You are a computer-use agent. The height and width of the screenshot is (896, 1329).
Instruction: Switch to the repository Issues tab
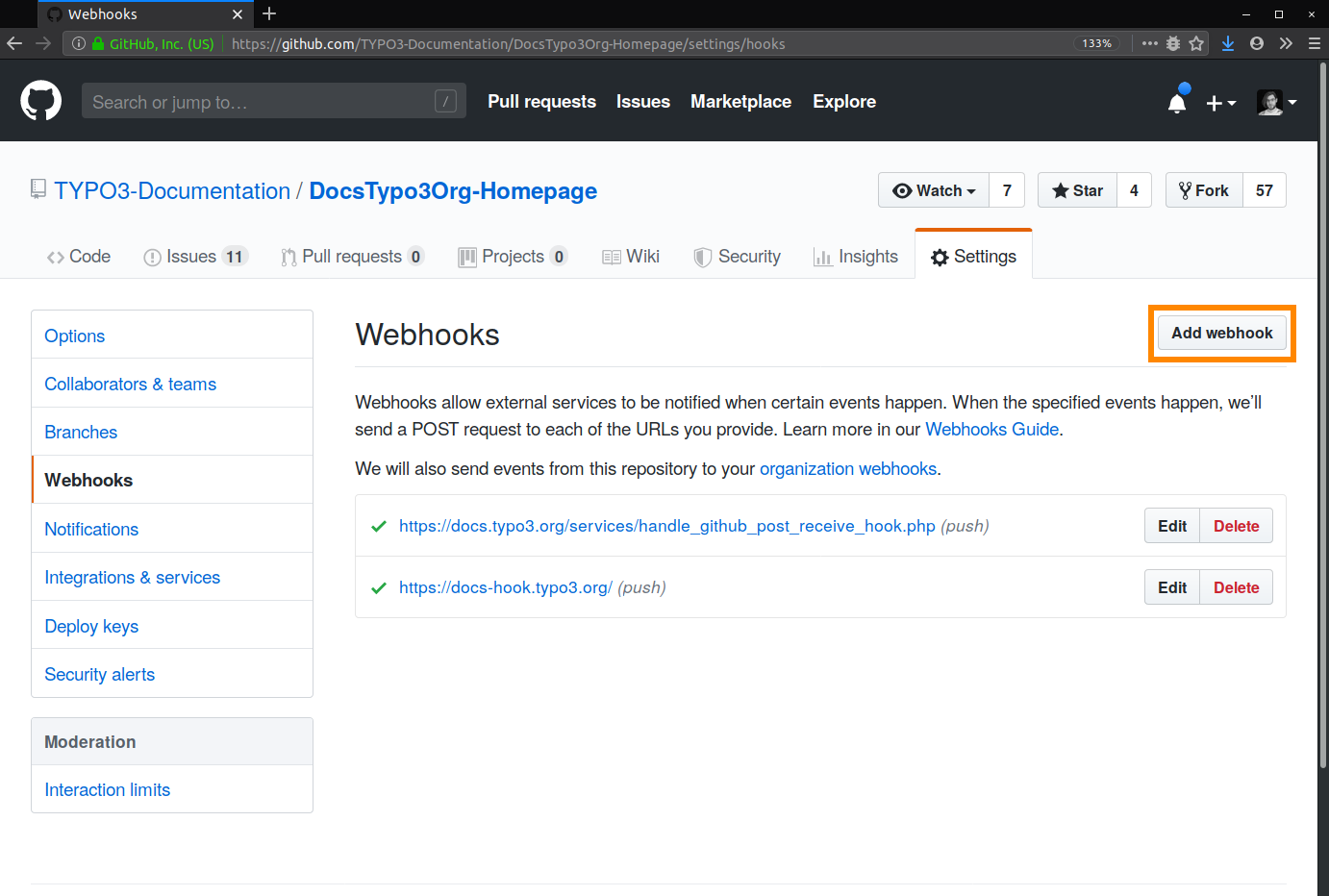tap(196, 257)
